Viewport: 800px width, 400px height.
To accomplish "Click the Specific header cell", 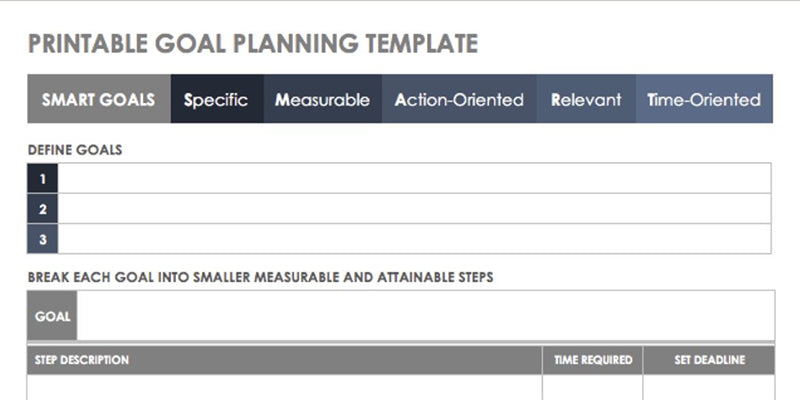I will [217, 99].
